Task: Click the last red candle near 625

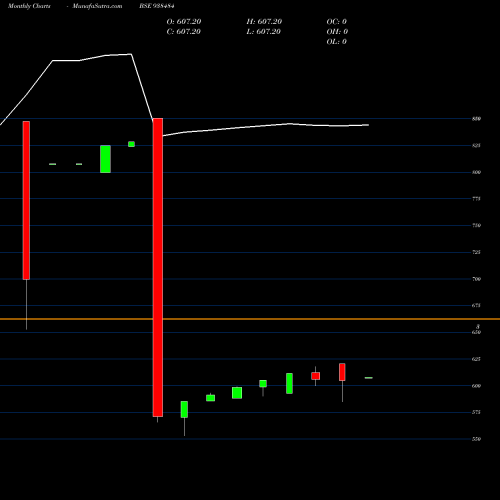Action: [x=342, y=372]
